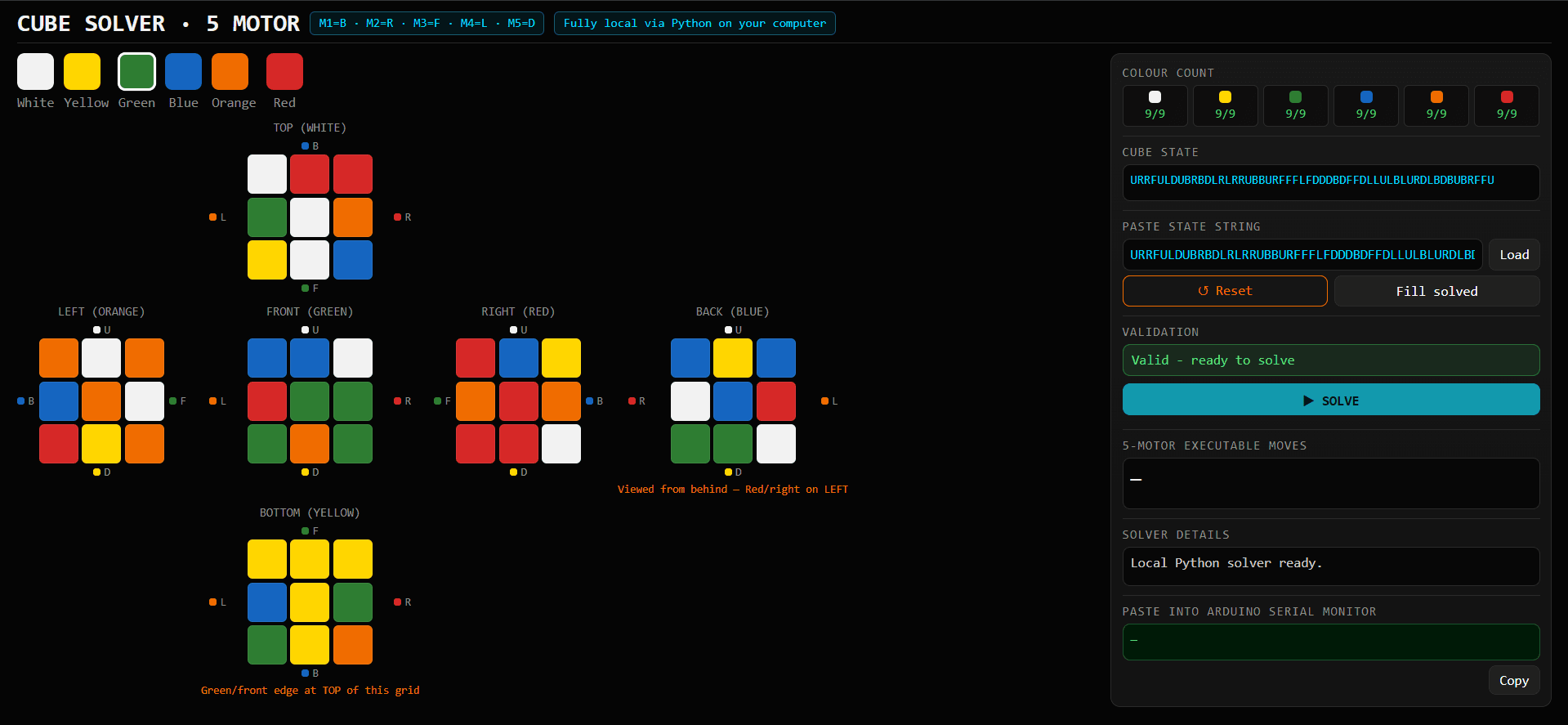Click the red sticker on the BACK face
The image size is (1568, 725).
click(x=776, y=401)
